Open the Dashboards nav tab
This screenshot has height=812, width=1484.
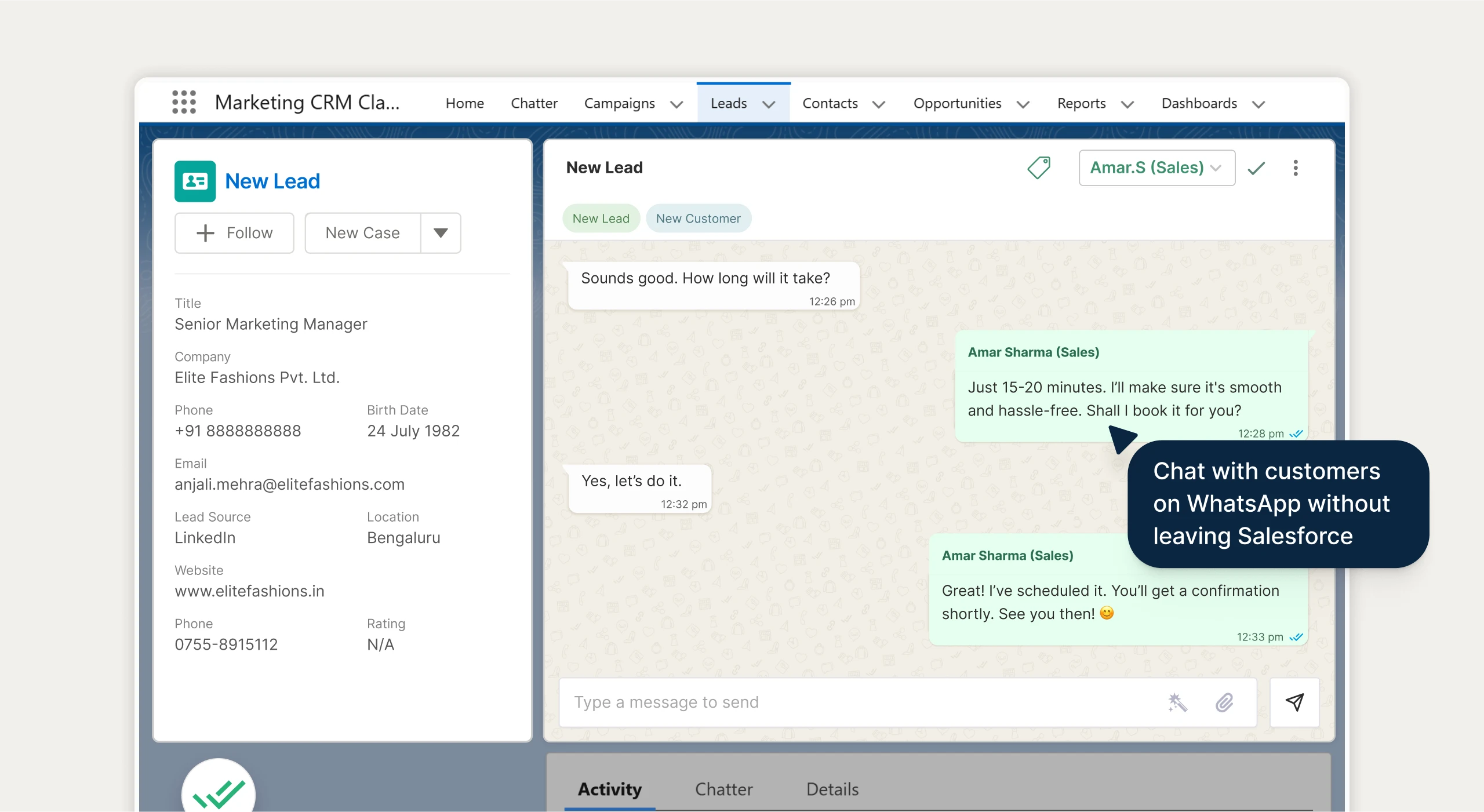pos(1199,103)
